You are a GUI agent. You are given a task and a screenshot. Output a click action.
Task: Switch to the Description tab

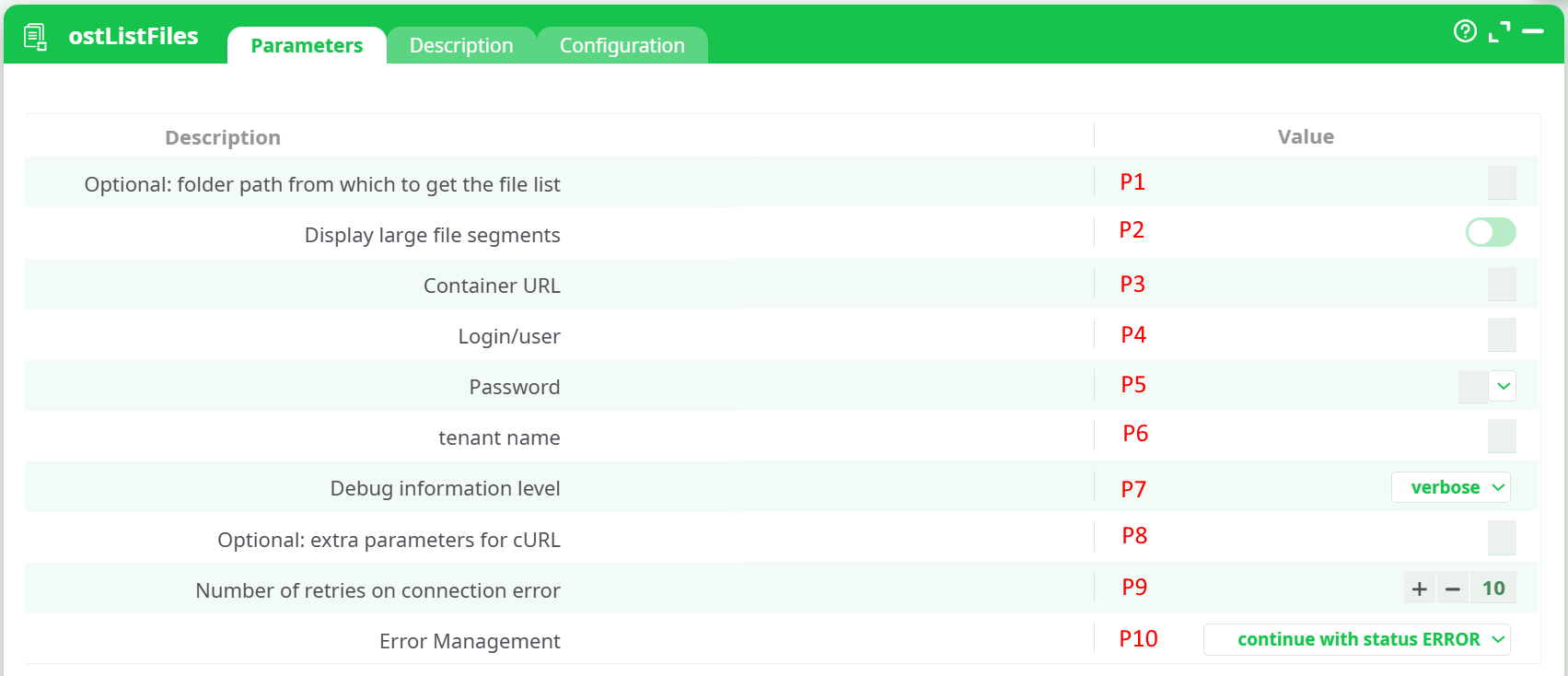click(461, 45)
